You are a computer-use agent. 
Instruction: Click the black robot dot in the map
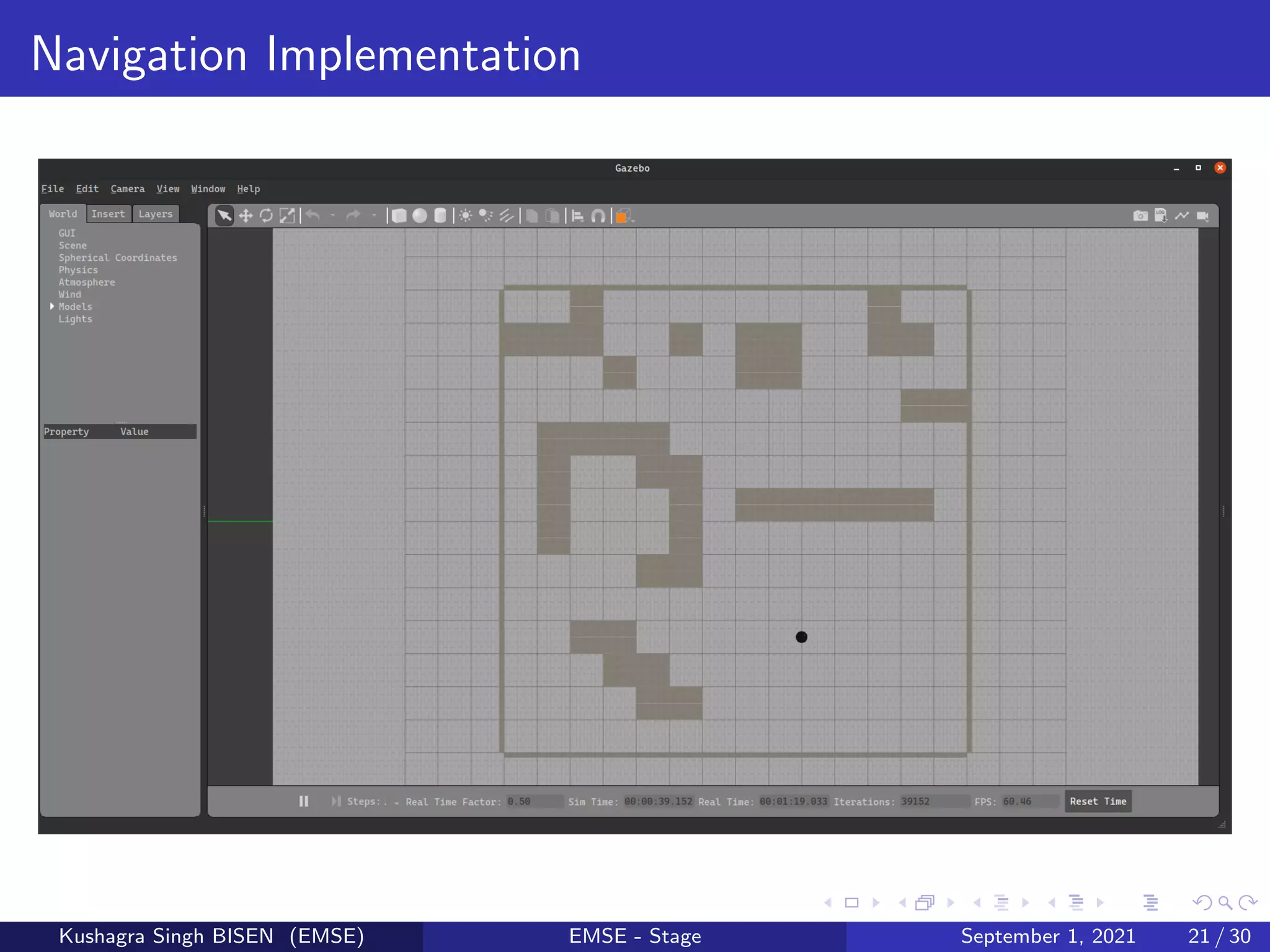coord(802,637)
